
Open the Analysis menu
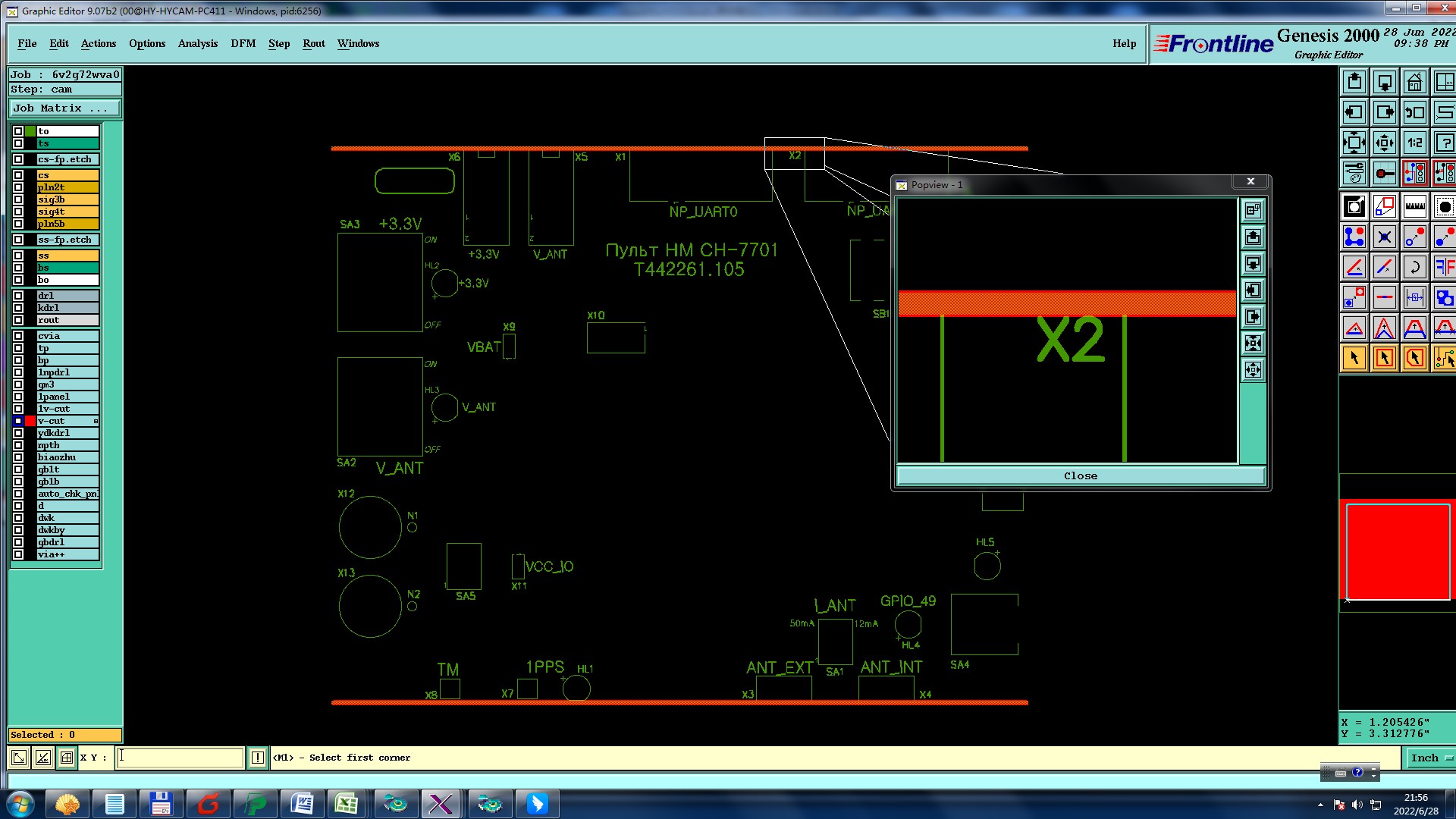[x=198, y=44]
